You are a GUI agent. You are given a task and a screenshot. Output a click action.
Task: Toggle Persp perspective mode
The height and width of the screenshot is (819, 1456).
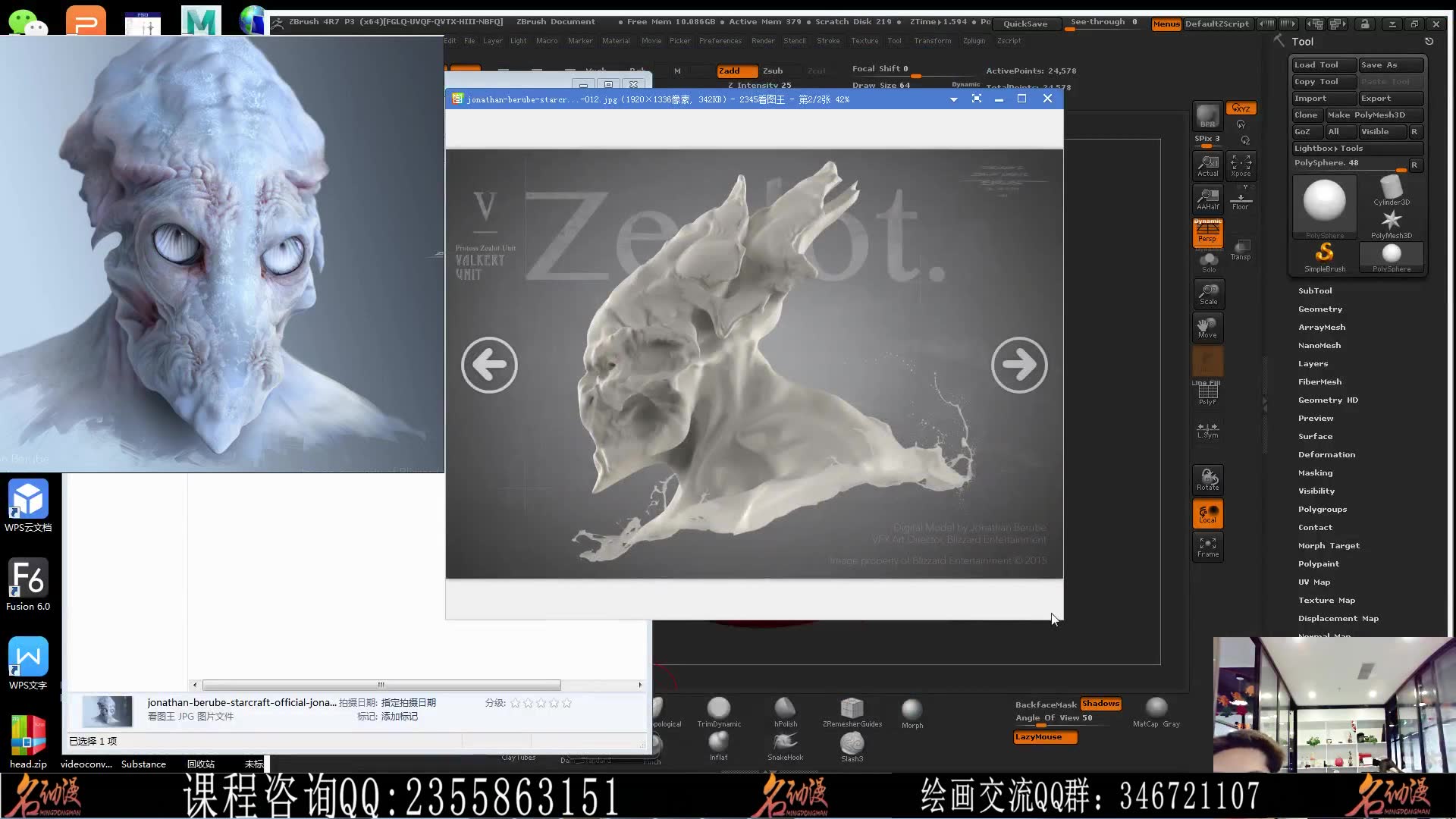1207,233
